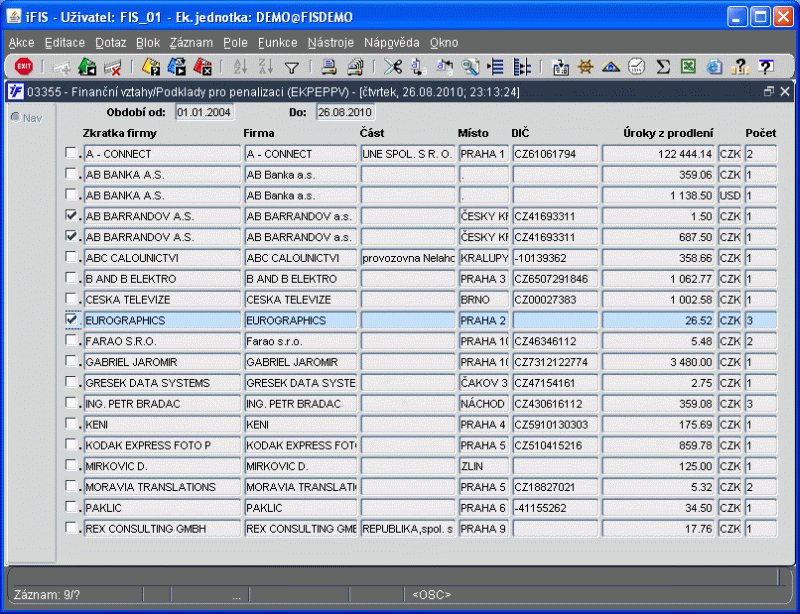Click the copy field icon
The height and width of the screenshot is (614, 800).
coord(418,67)
